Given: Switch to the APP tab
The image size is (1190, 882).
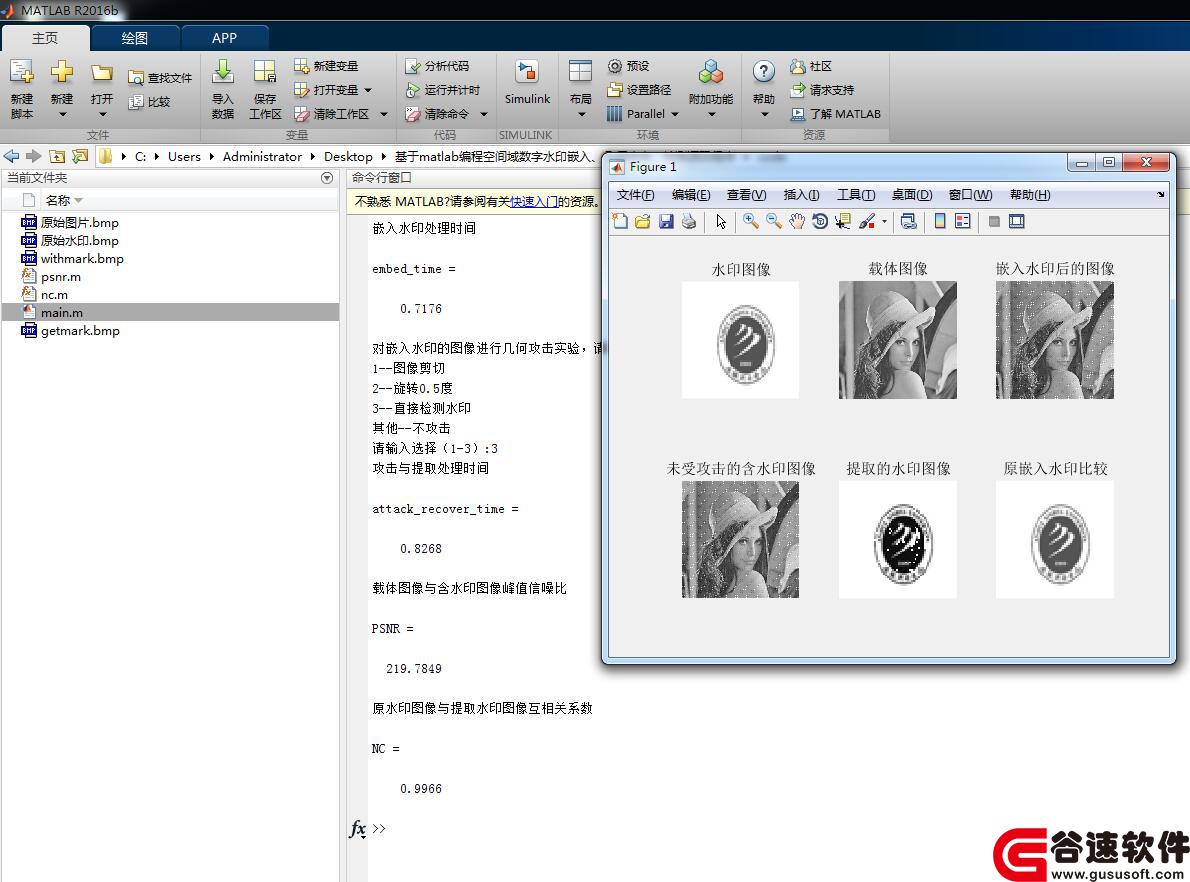Looking at the screenshot, I should coord(224,38).
